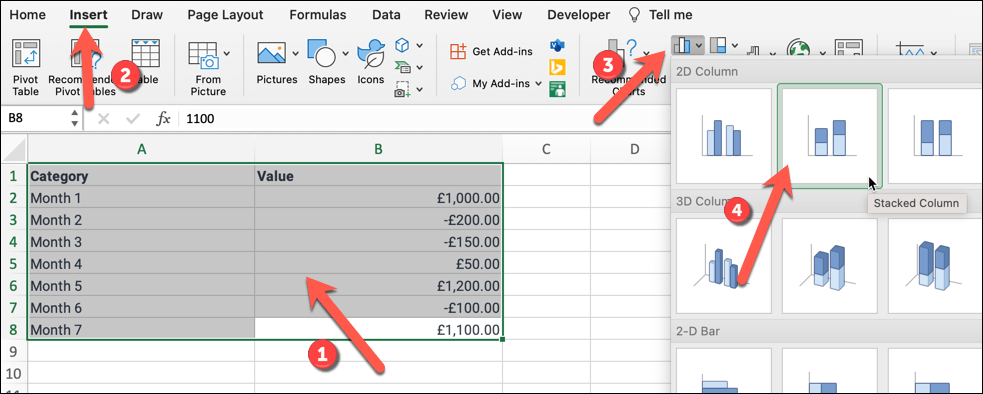Expand the My Add-ins dropdown arrow
This screenshot has width=983, height=394.
tap(538, 83)
